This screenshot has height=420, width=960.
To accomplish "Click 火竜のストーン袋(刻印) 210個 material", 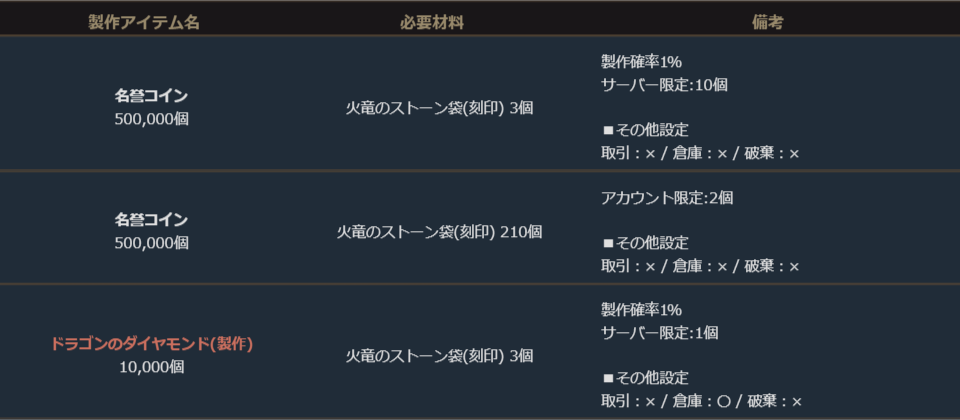I will click(439, 232).
